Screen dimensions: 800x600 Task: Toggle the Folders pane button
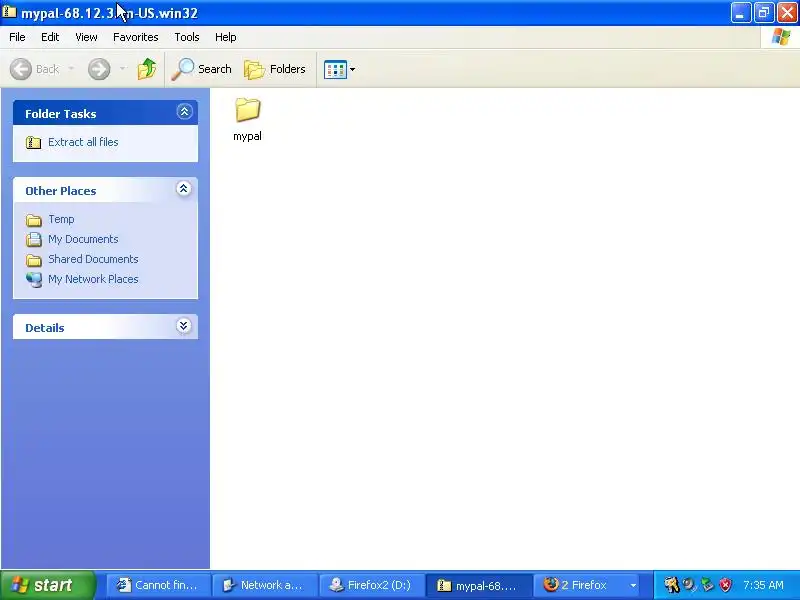(275, 69)
